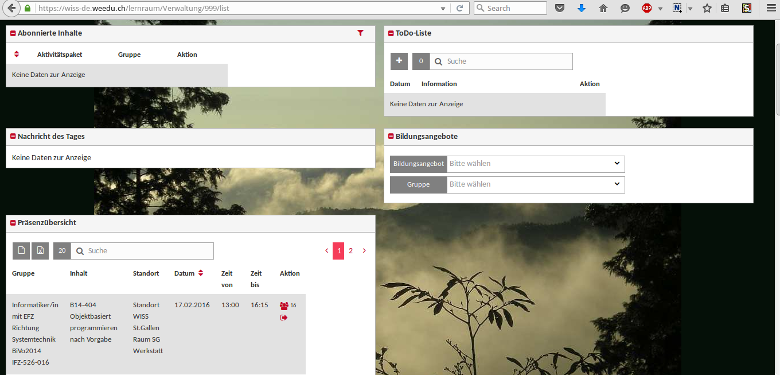Select page 1 in pagination
Image resolution: width=780 pixels, height=375 pixels.
pos(339,251)
